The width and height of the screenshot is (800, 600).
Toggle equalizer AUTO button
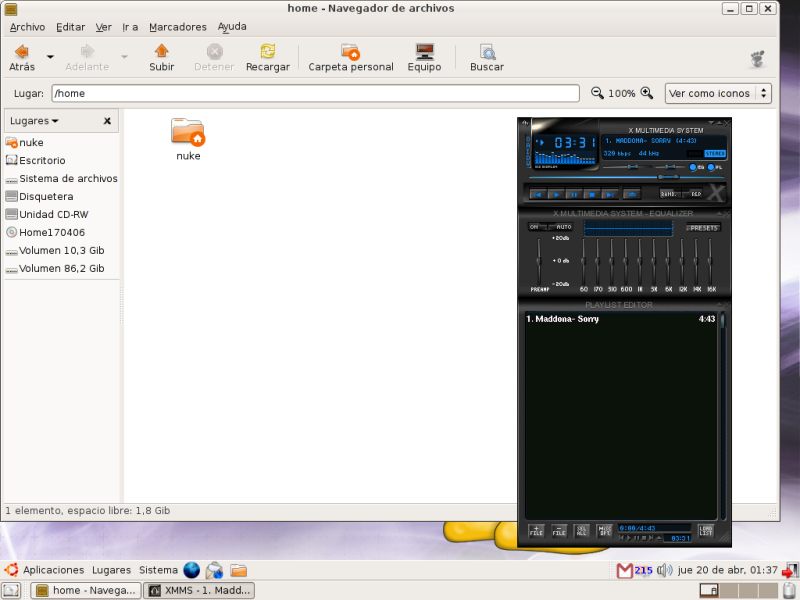[563, 227]
